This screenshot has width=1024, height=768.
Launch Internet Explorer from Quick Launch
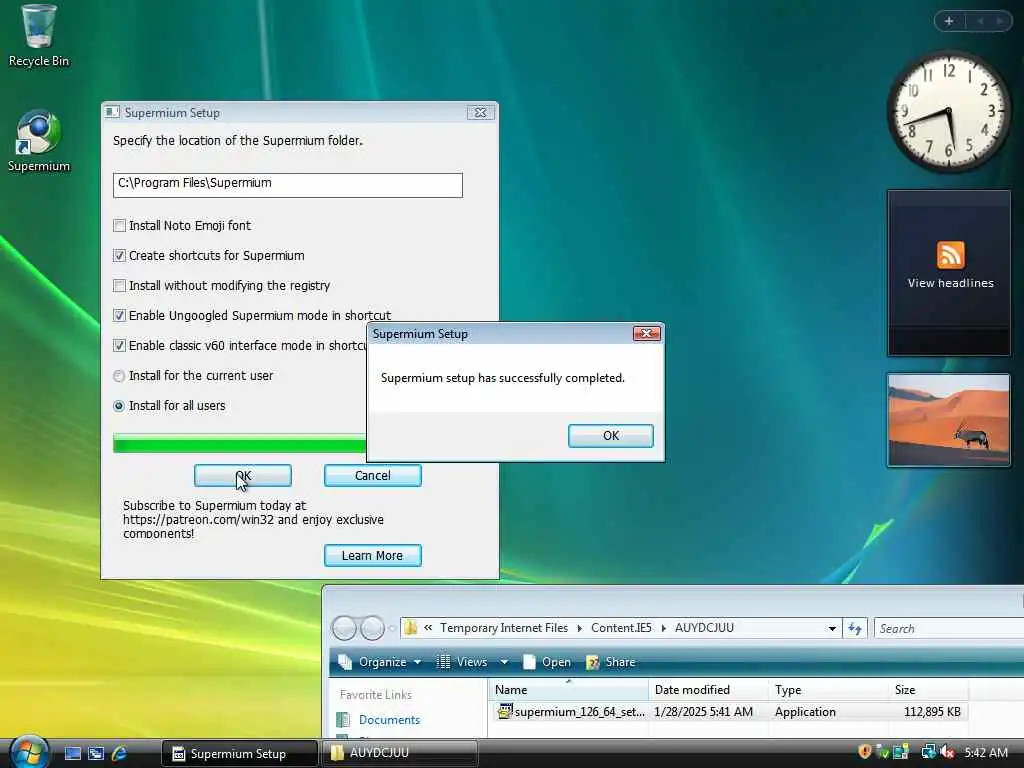click(x=120, y=753)
